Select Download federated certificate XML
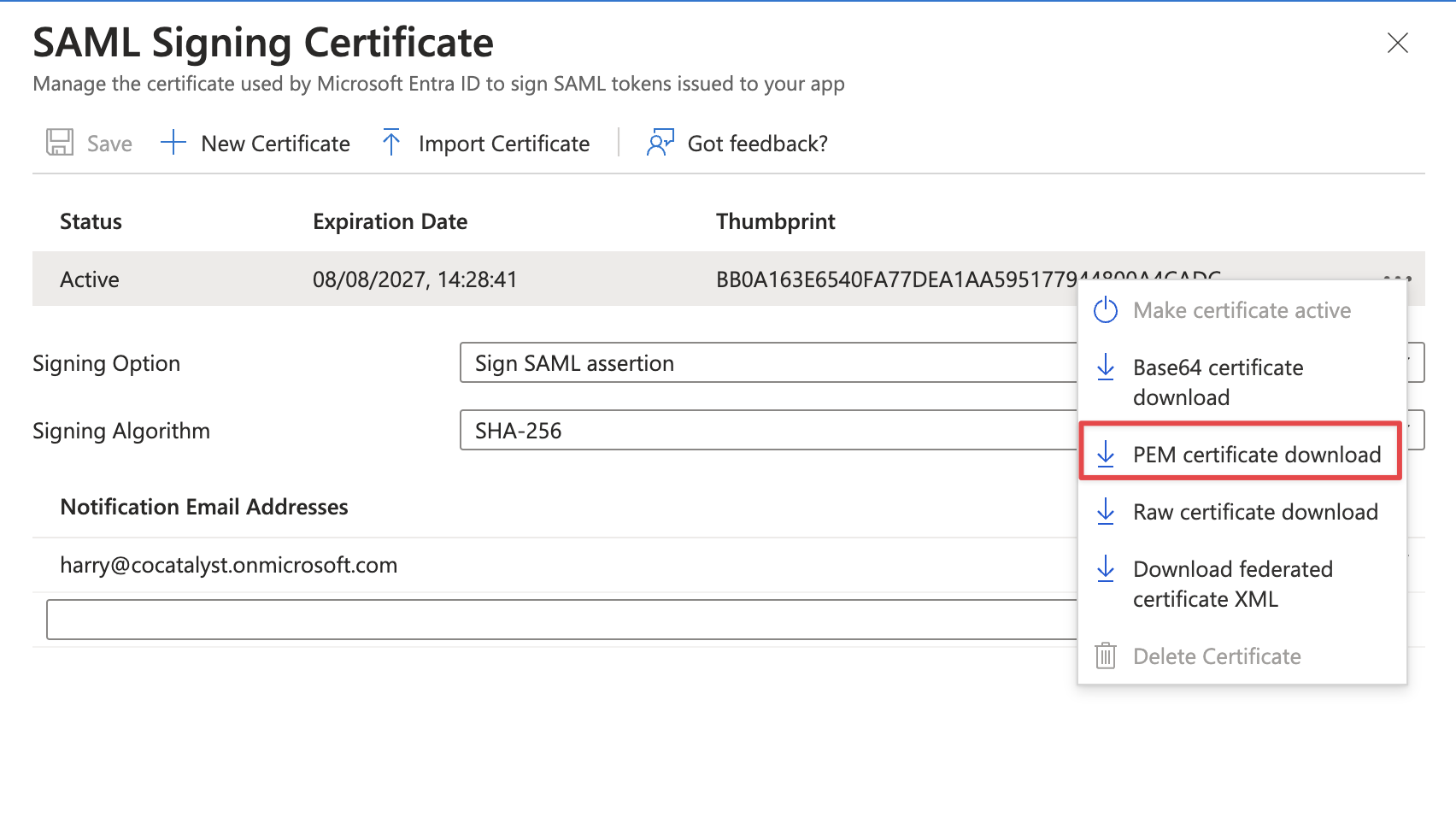The width and height of the screenshot is (1456, 817). click(1232, 584)
